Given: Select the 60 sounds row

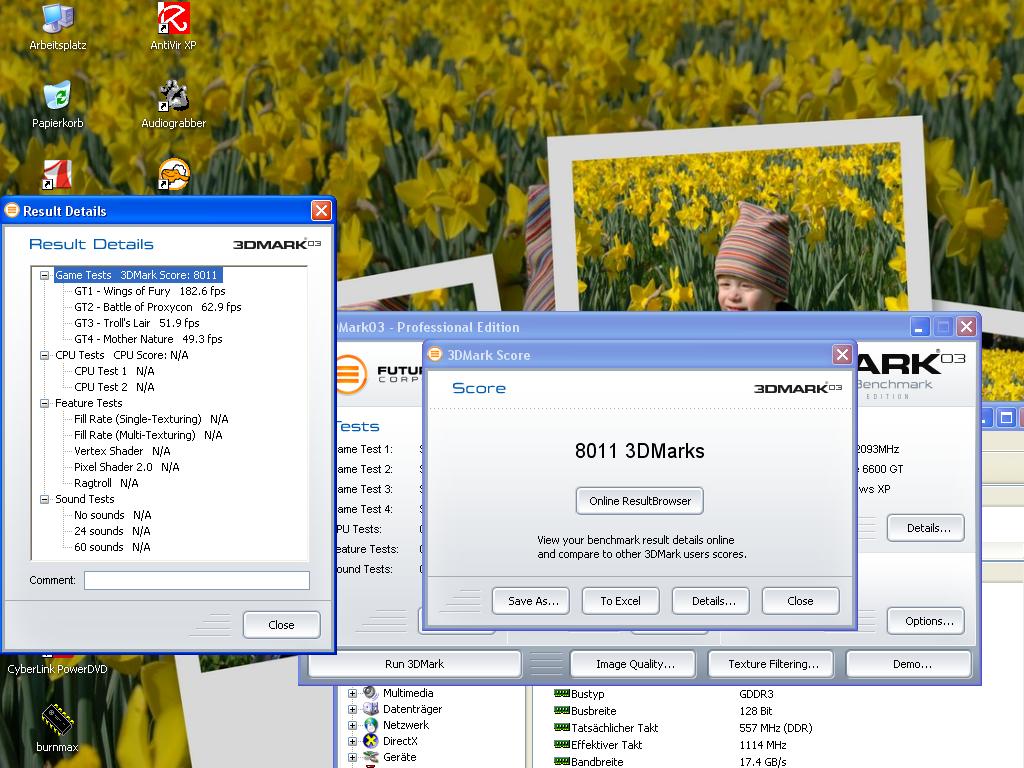Looking at the screenshot, I should pyautogui.click(x=112, y=547).
